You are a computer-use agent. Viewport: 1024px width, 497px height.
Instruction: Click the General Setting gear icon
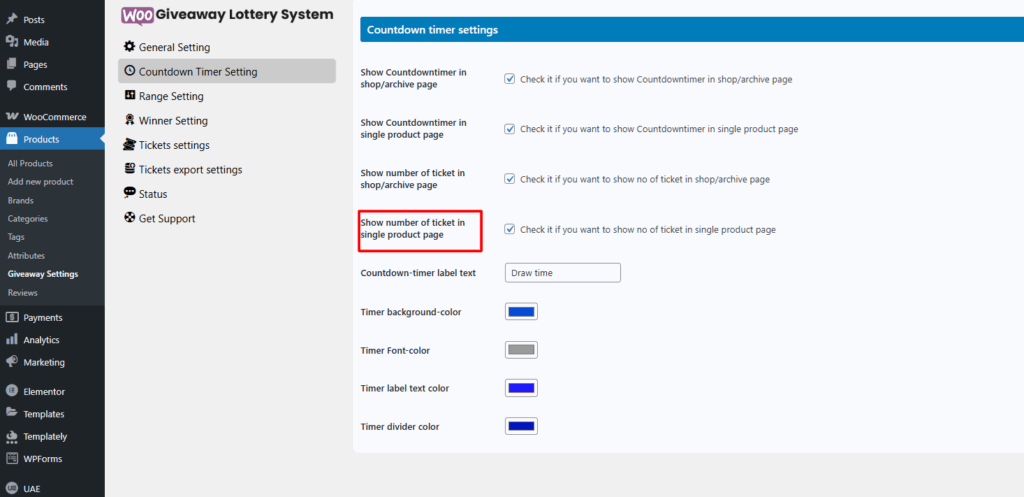129,46
